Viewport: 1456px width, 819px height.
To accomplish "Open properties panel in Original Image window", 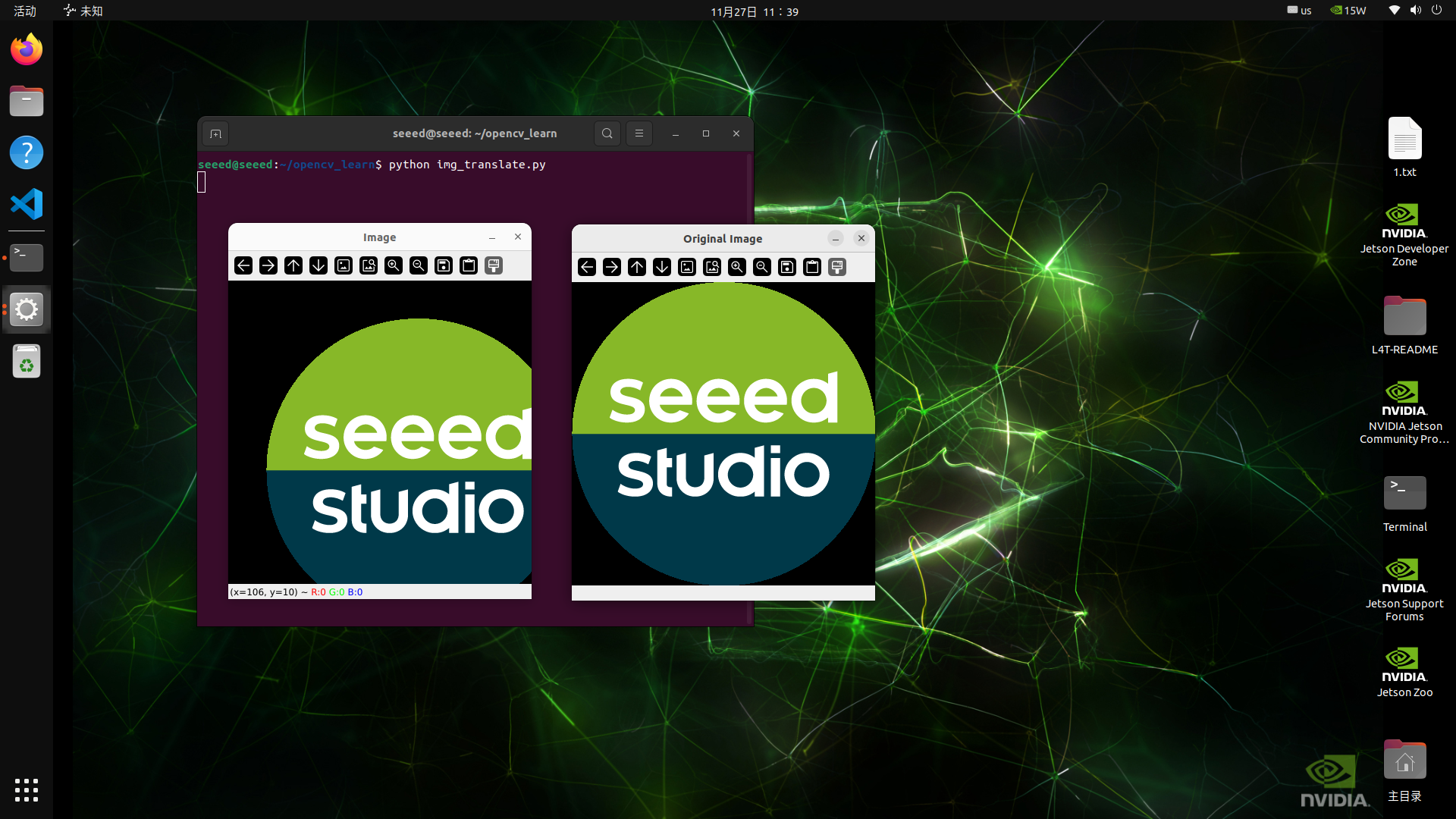I will point(837,267).
